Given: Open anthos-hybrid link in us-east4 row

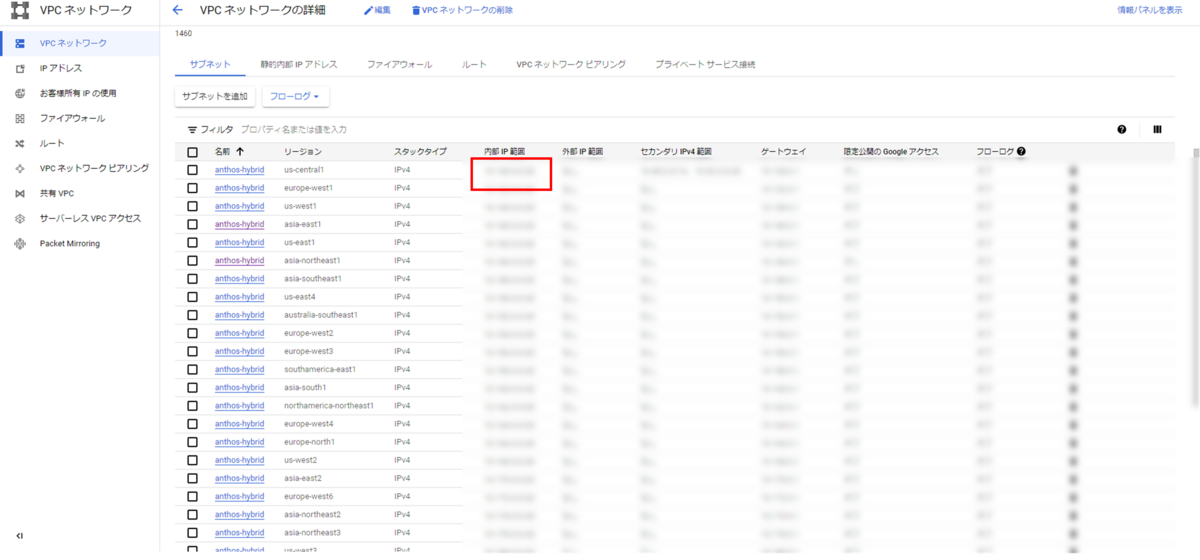Looking at the screenshot, I should point(239,296).
